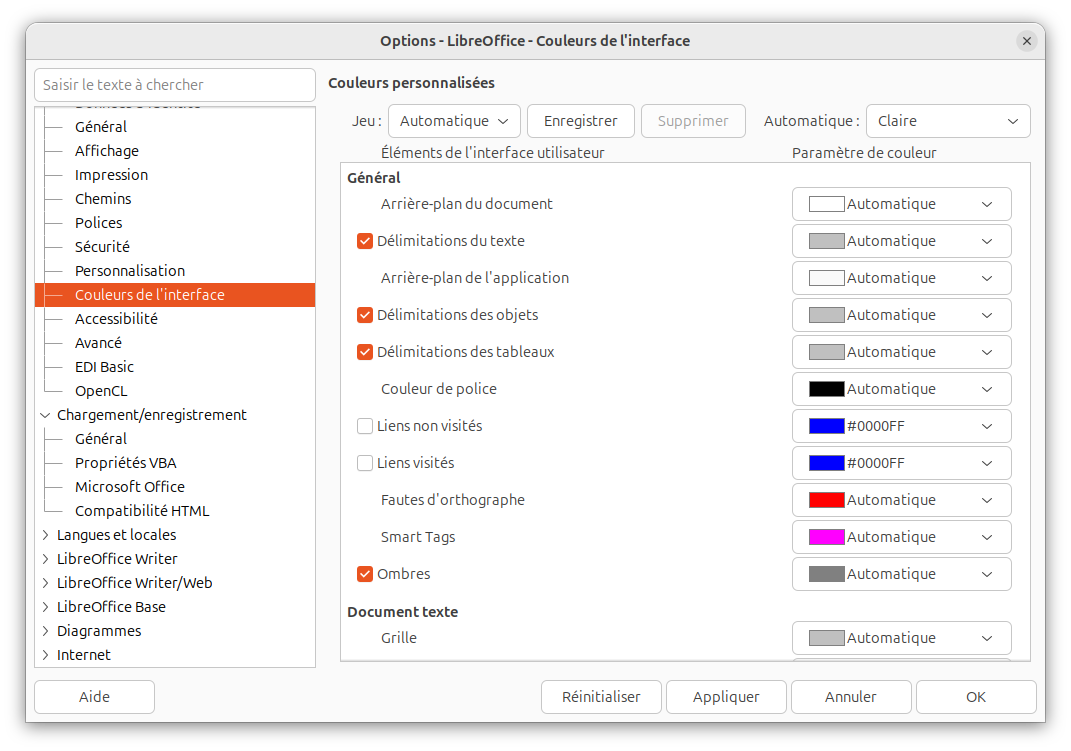Select the Avancé tree item
The height and width of the screenshot is (751, 1071).
click(x=98, y=343)
